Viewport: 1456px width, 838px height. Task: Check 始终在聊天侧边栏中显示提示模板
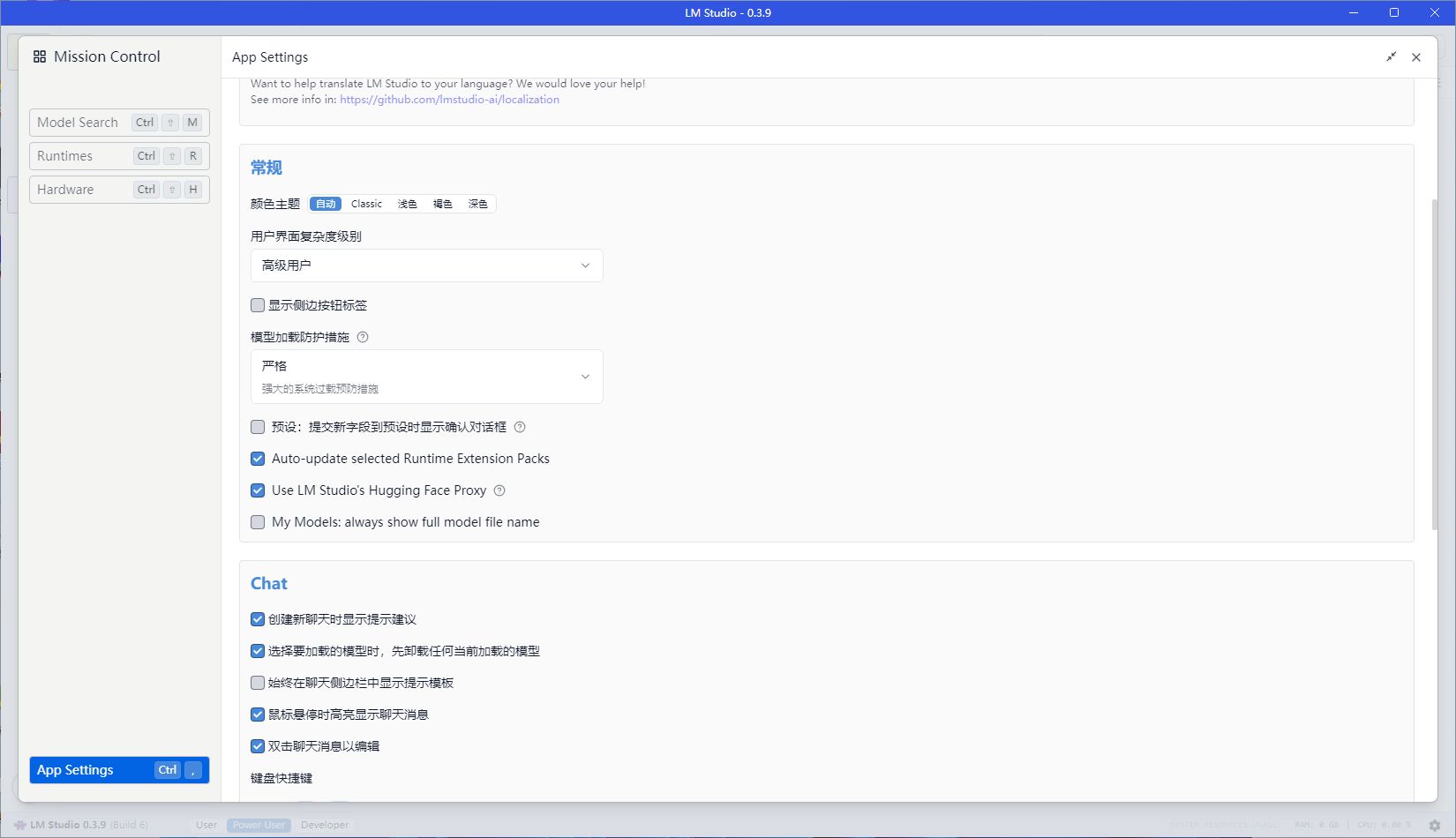258,683
